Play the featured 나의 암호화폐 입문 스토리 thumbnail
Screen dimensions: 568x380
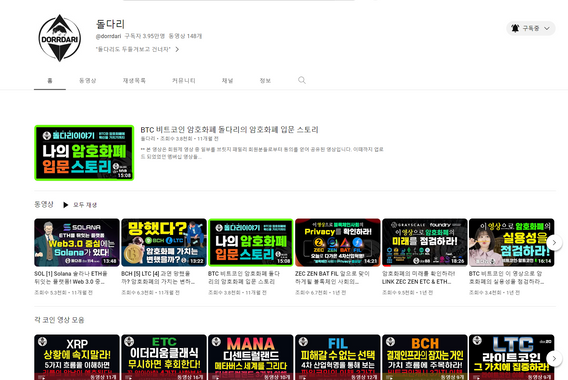pyautogui.click(x=84, y=153)
